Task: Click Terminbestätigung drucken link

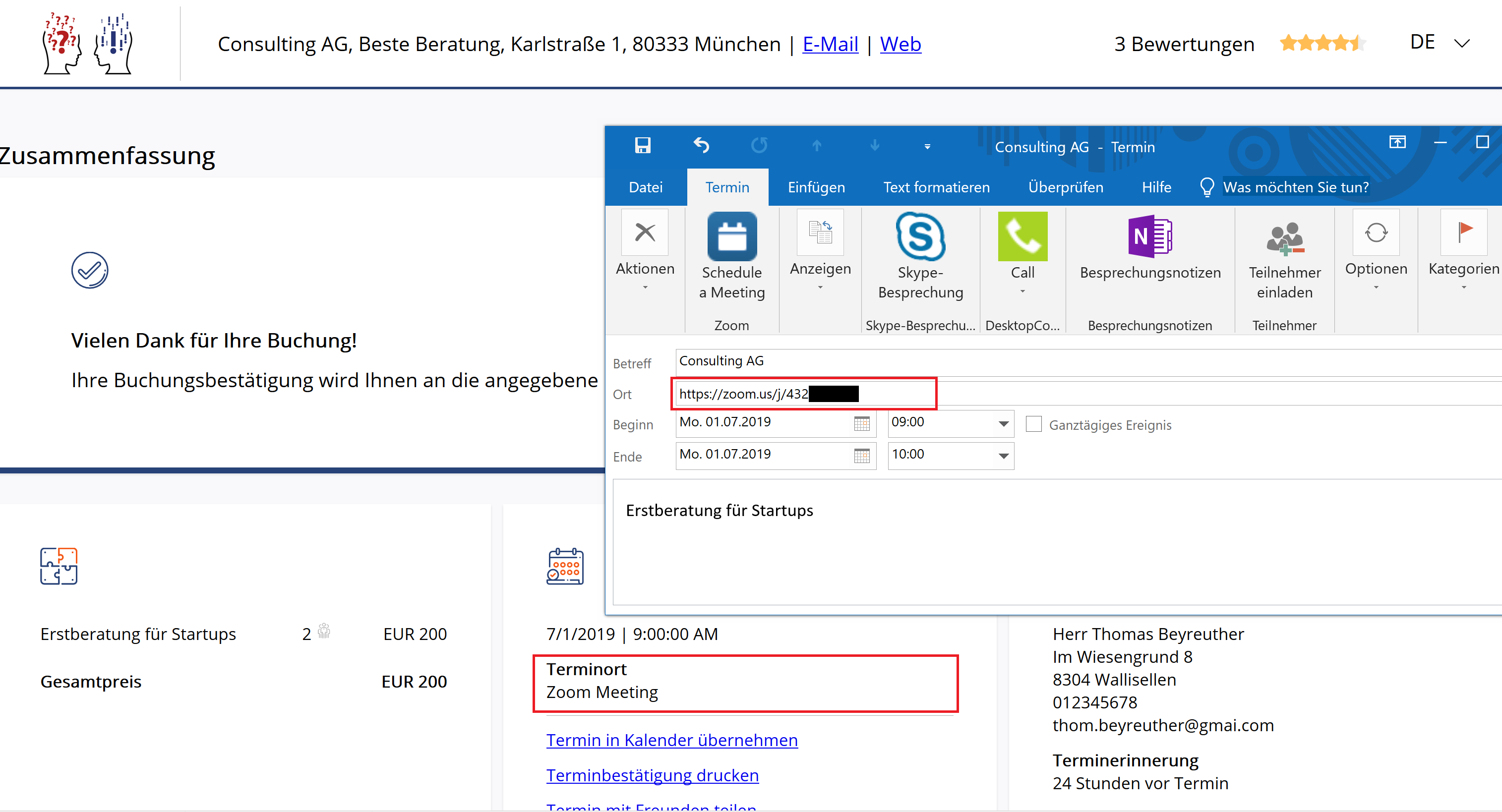Action: pos(652,776)
